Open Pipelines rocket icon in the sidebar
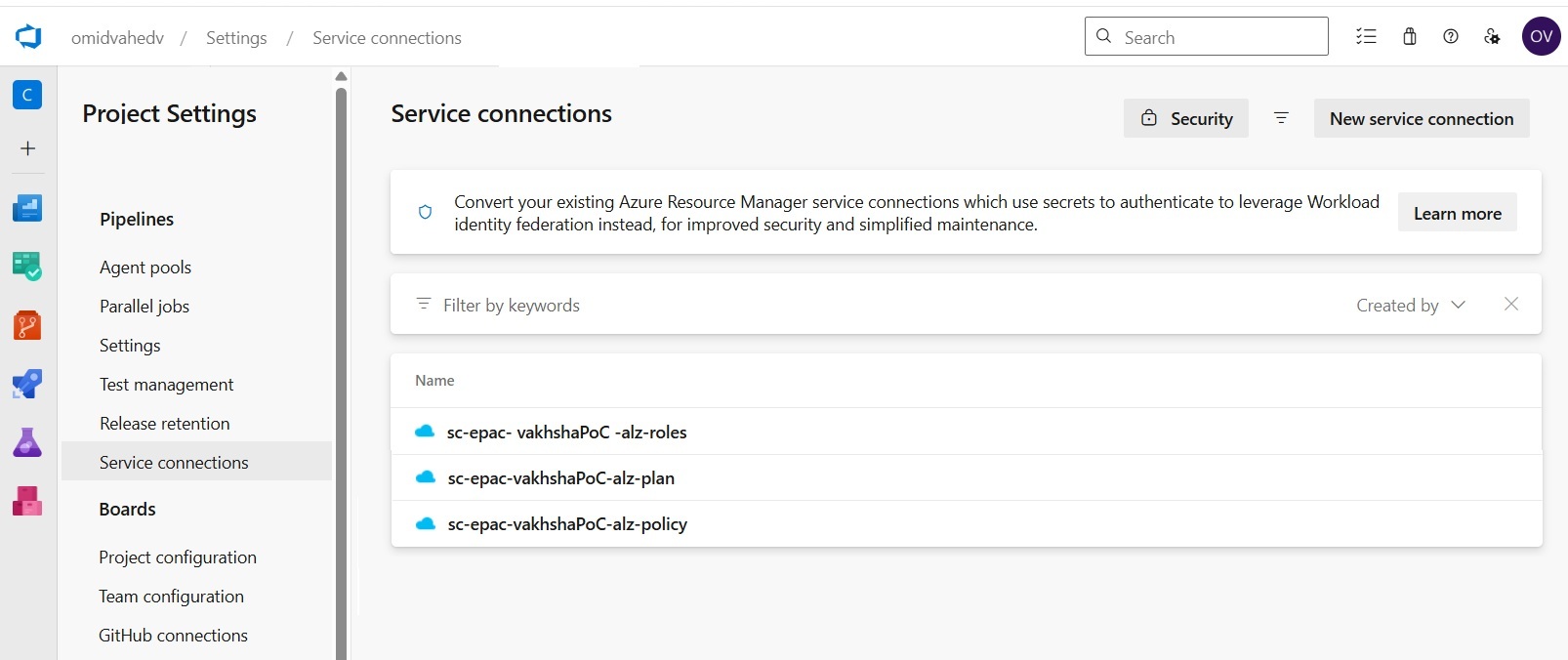This screenshot has height=660, width=1568. (27, 384)
